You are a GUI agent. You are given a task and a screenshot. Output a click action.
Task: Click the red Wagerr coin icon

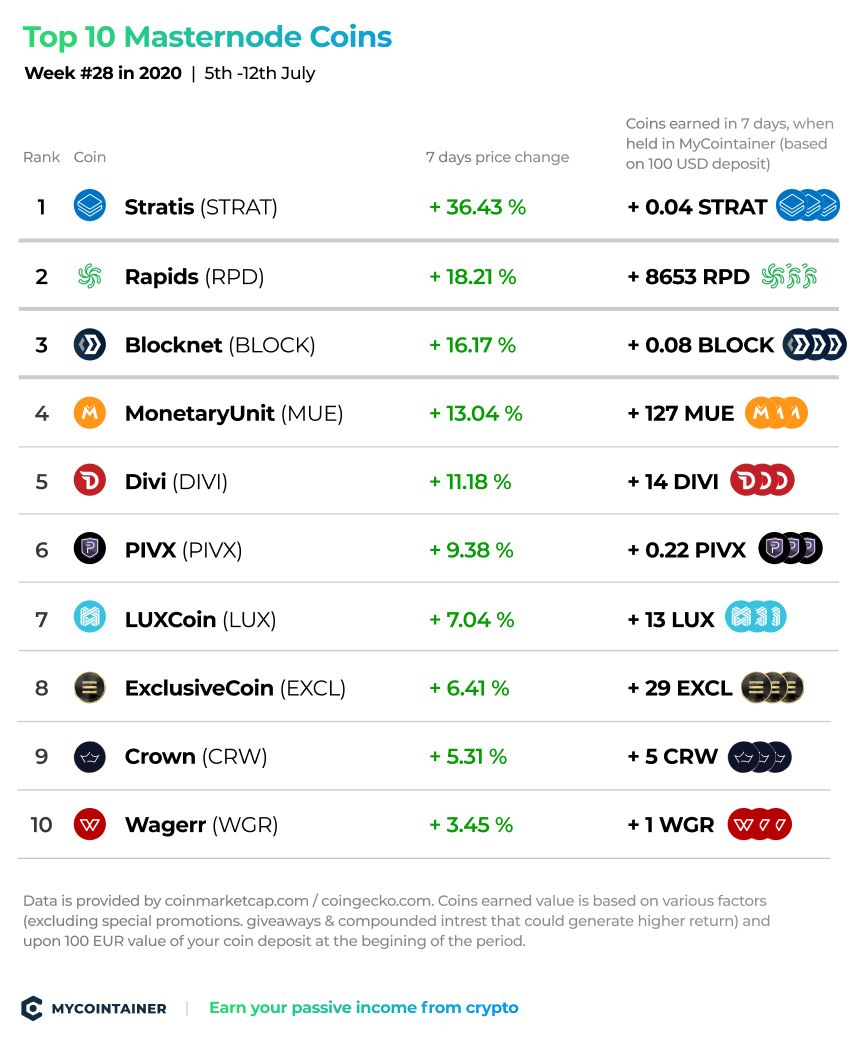tap(90, 824)
